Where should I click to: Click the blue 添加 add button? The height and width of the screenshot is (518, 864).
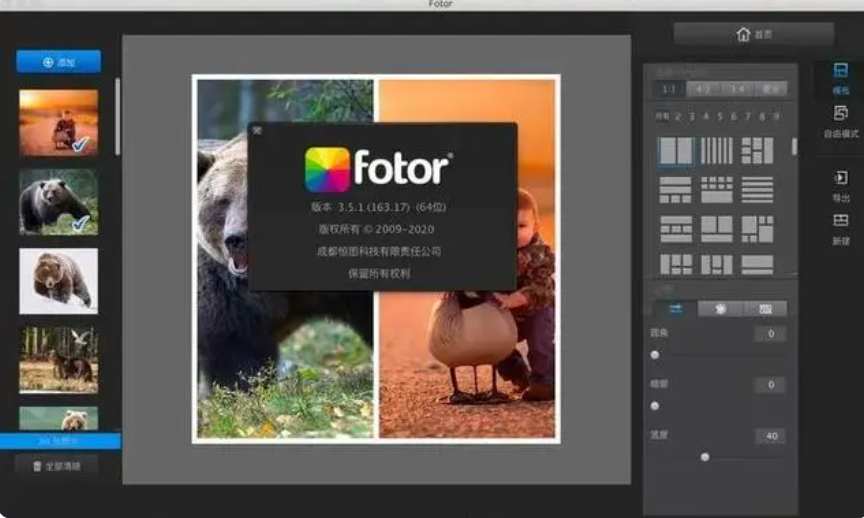pos(58,62)
